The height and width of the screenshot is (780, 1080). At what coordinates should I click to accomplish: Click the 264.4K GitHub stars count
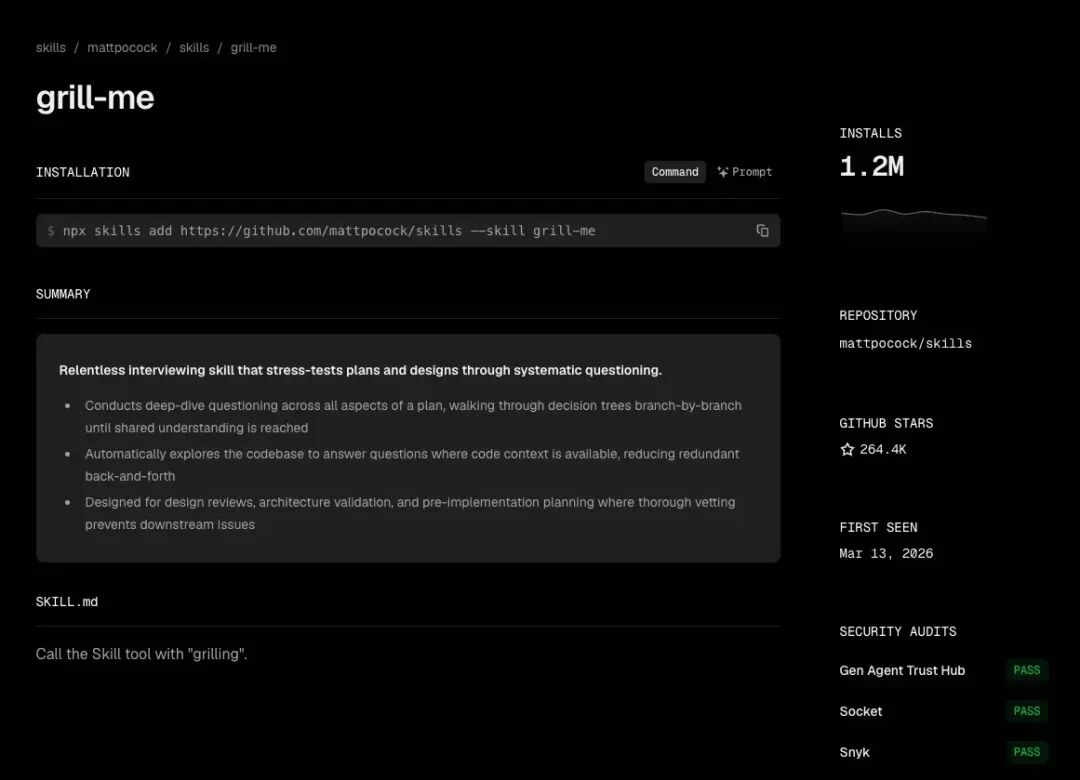tap(883, 449)
